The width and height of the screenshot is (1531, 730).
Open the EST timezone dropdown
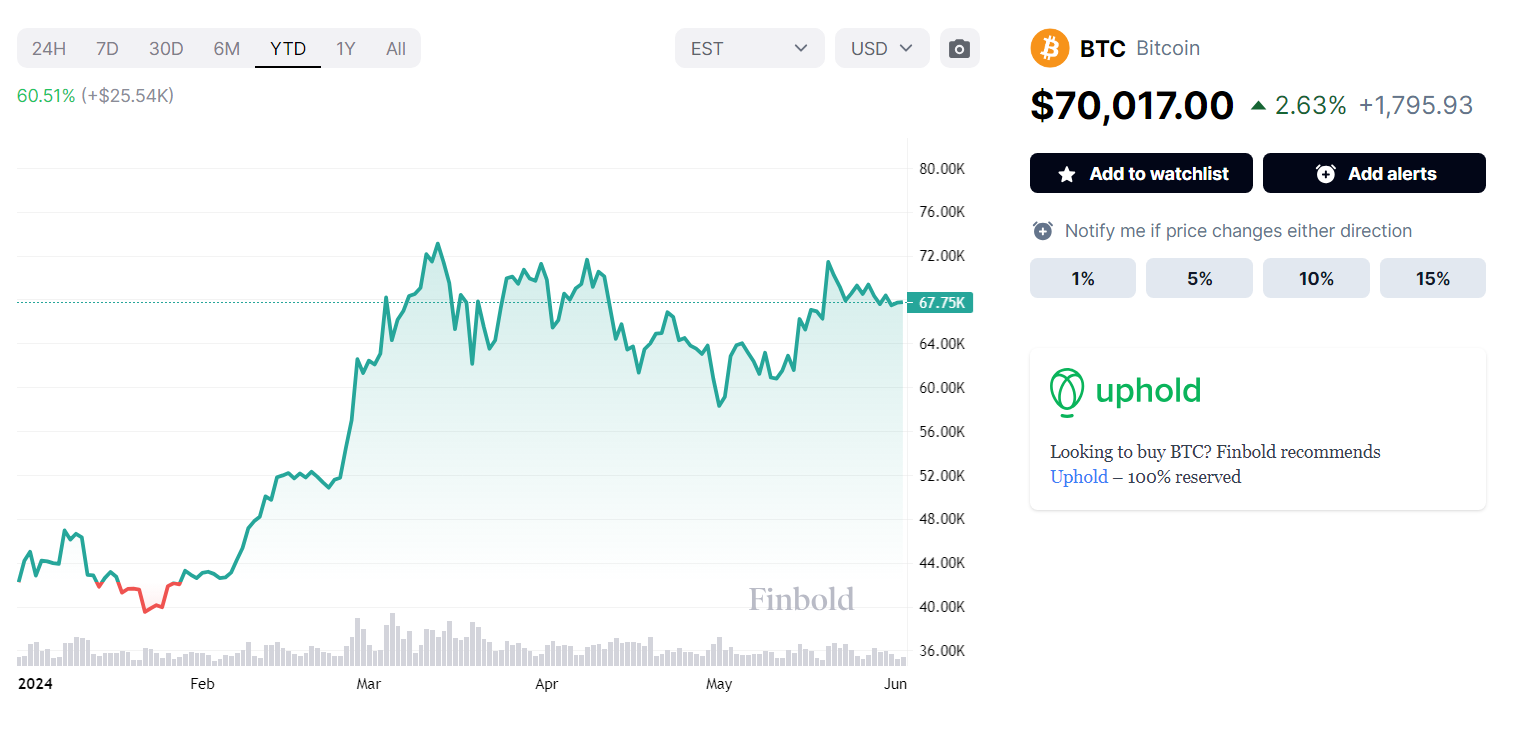[749, 48]
